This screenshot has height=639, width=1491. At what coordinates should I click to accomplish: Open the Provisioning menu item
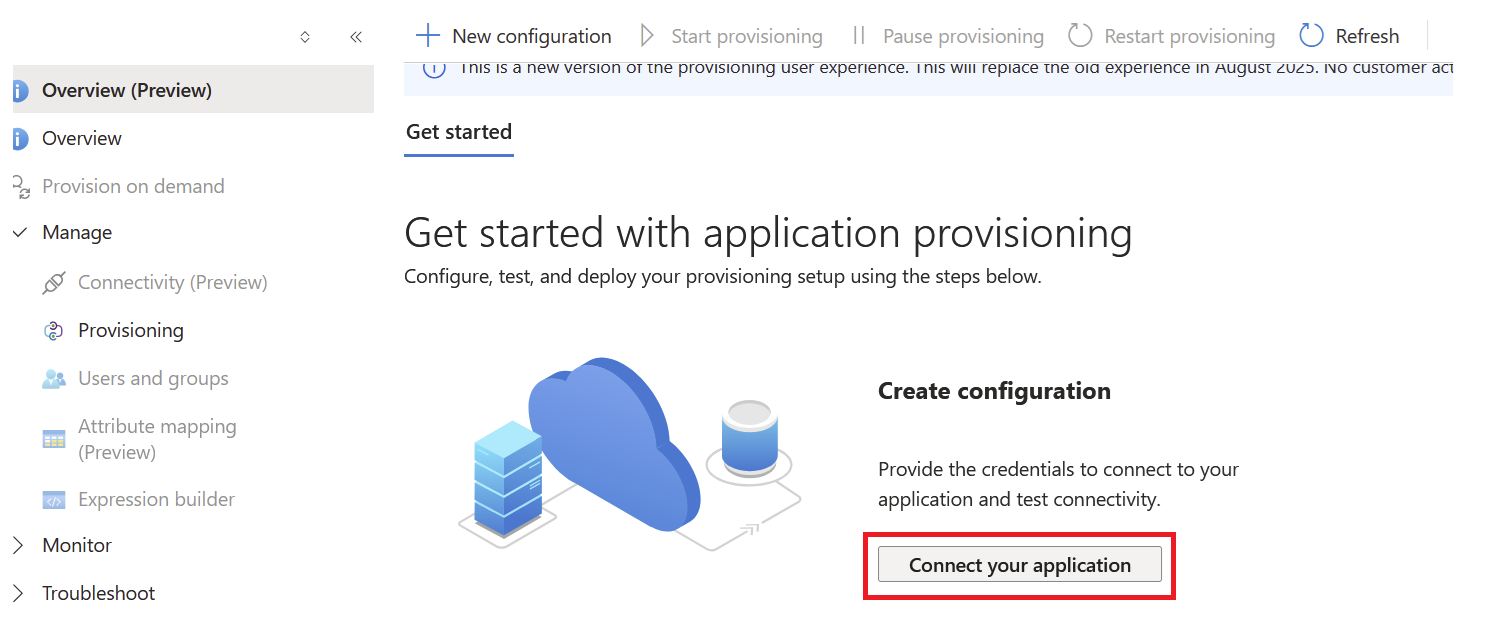click(x=131, y=331)
